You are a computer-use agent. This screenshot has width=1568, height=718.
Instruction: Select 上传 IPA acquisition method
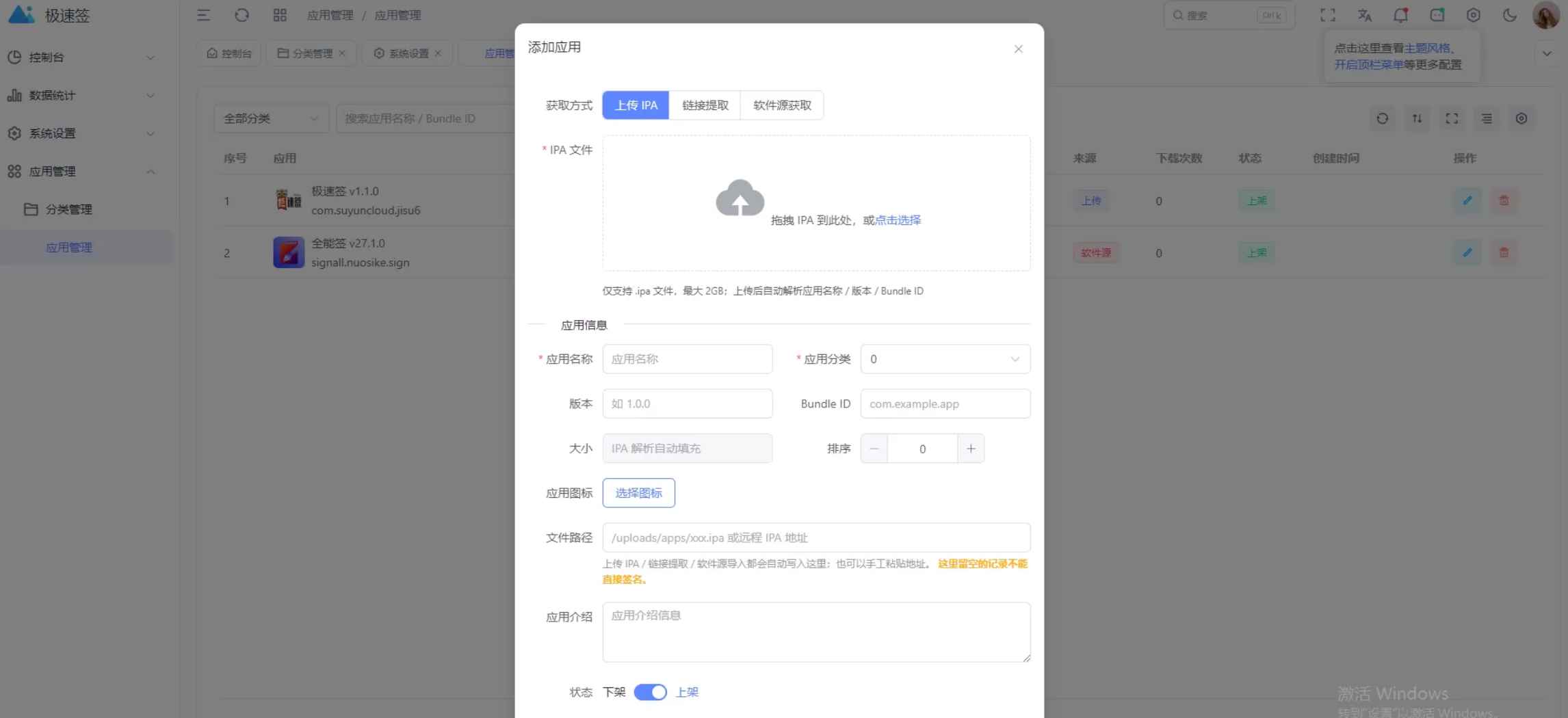636,105
